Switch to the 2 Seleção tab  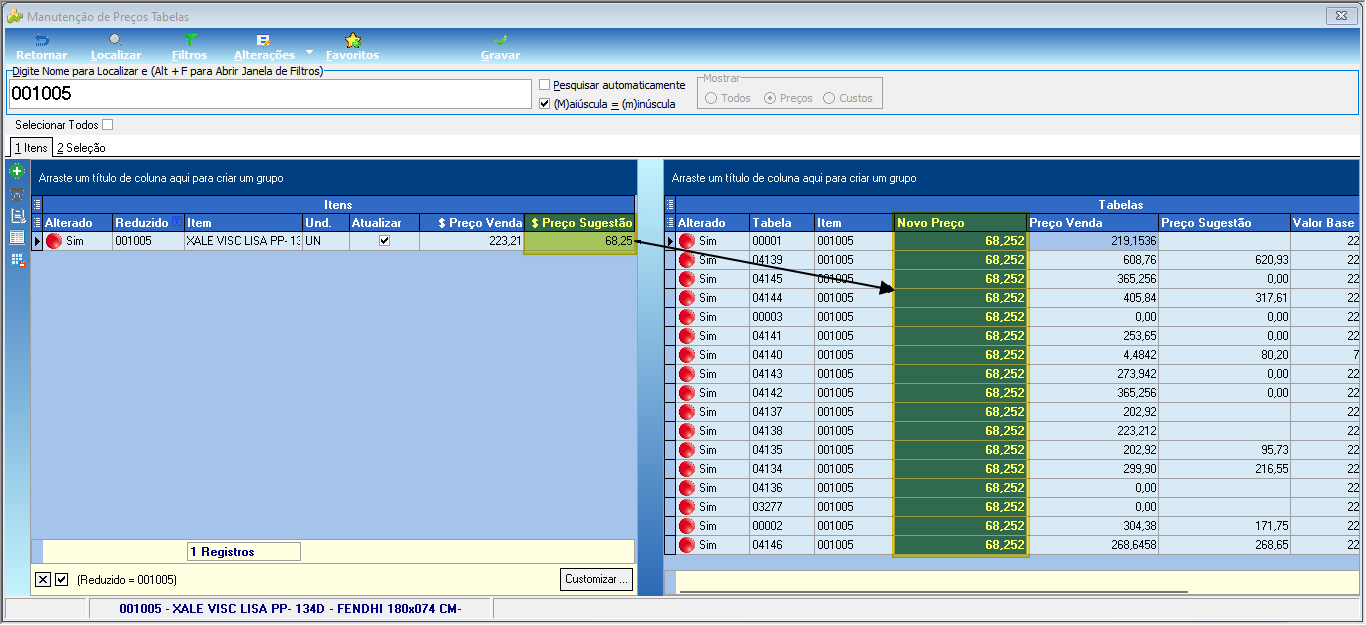click(81, 148)
